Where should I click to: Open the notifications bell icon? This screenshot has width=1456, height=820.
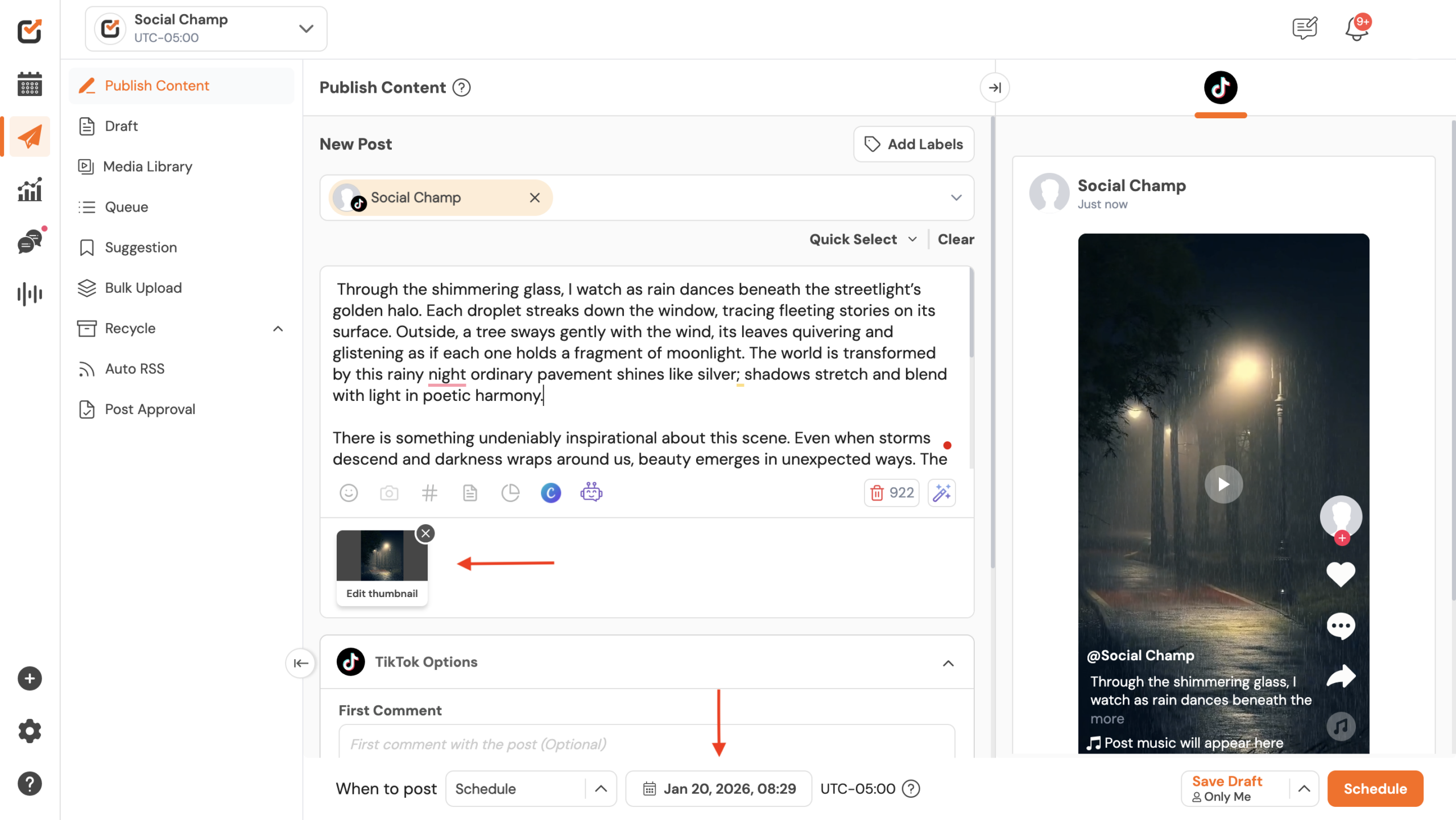tap(1356, 28)
